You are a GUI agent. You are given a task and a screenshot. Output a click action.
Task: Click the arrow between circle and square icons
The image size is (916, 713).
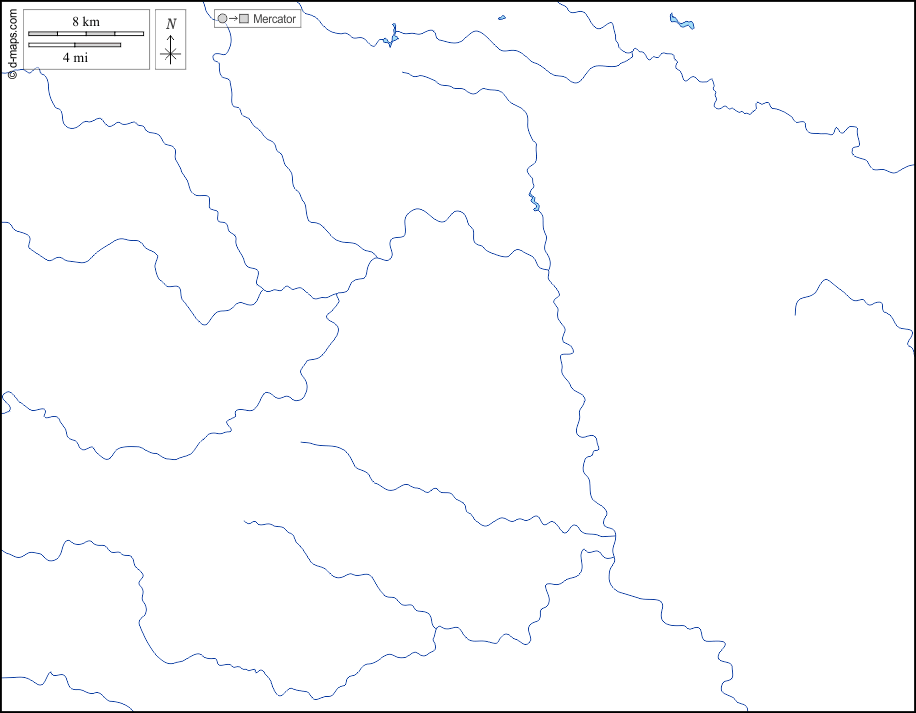click(232, 19)
